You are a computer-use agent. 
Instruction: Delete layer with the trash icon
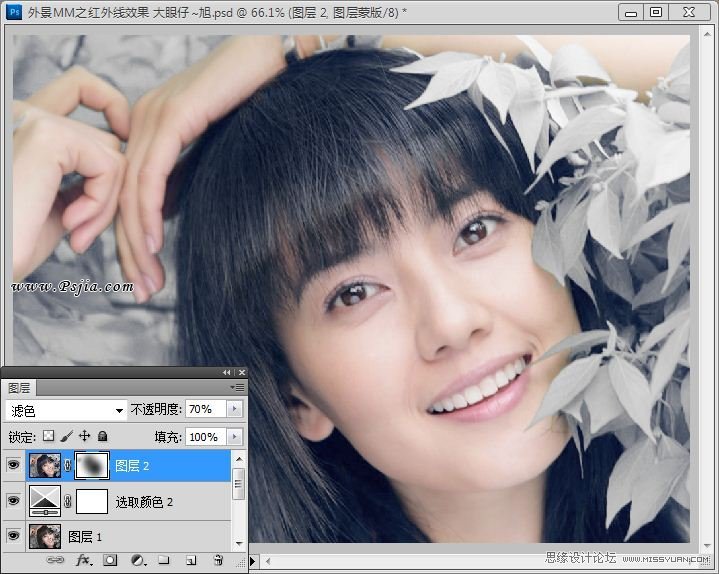pyautogui.click(x=217, y=561)
